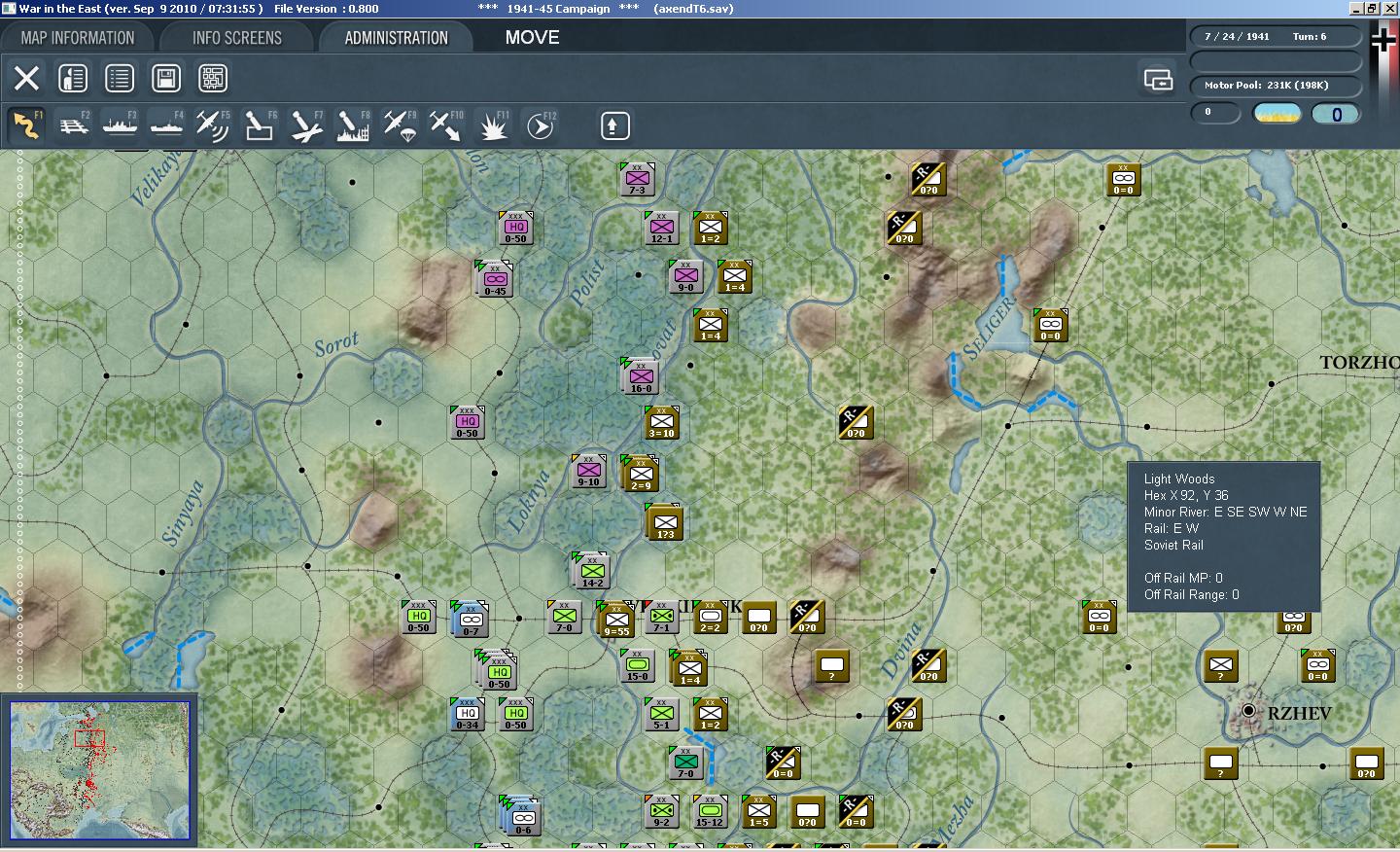The width and height of the screenshot is (1400, 852).
Task: Click the German cross side flag
Action: click(x=1382, y=39)
